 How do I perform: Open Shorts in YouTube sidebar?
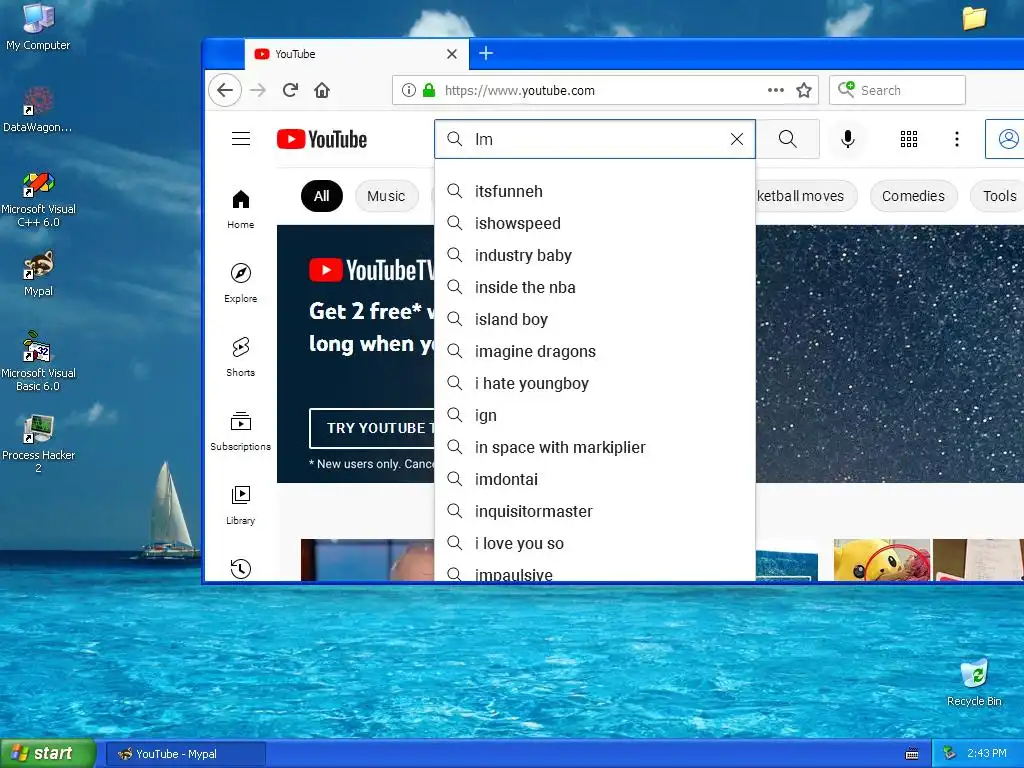[241, 357]
